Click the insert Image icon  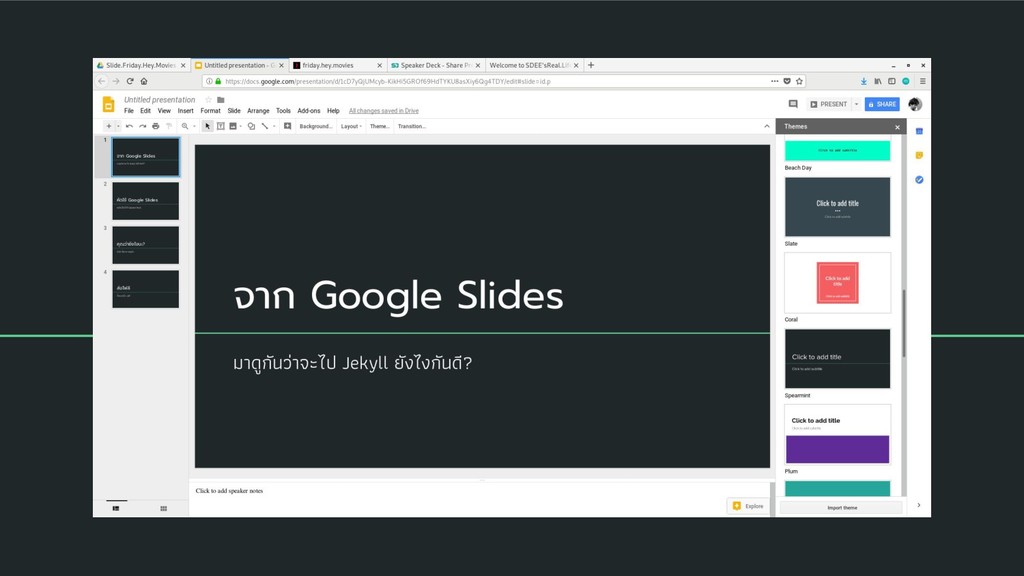pyautogui.click(x=233, y=126)
